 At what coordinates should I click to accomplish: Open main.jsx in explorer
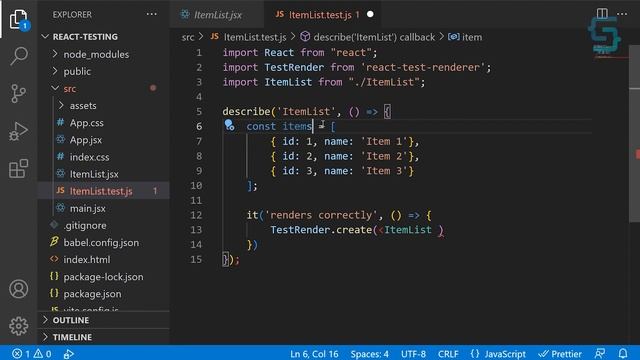pyautogui.click(x=88, y=208)
